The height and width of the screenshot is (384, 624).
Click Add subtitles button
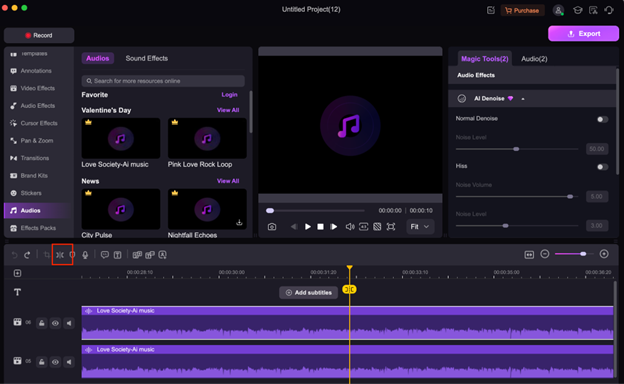(x=309, y=292)
